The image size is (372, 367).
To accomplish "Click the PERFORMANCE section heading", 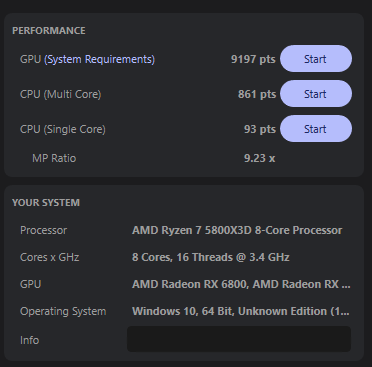I will 49,31.
